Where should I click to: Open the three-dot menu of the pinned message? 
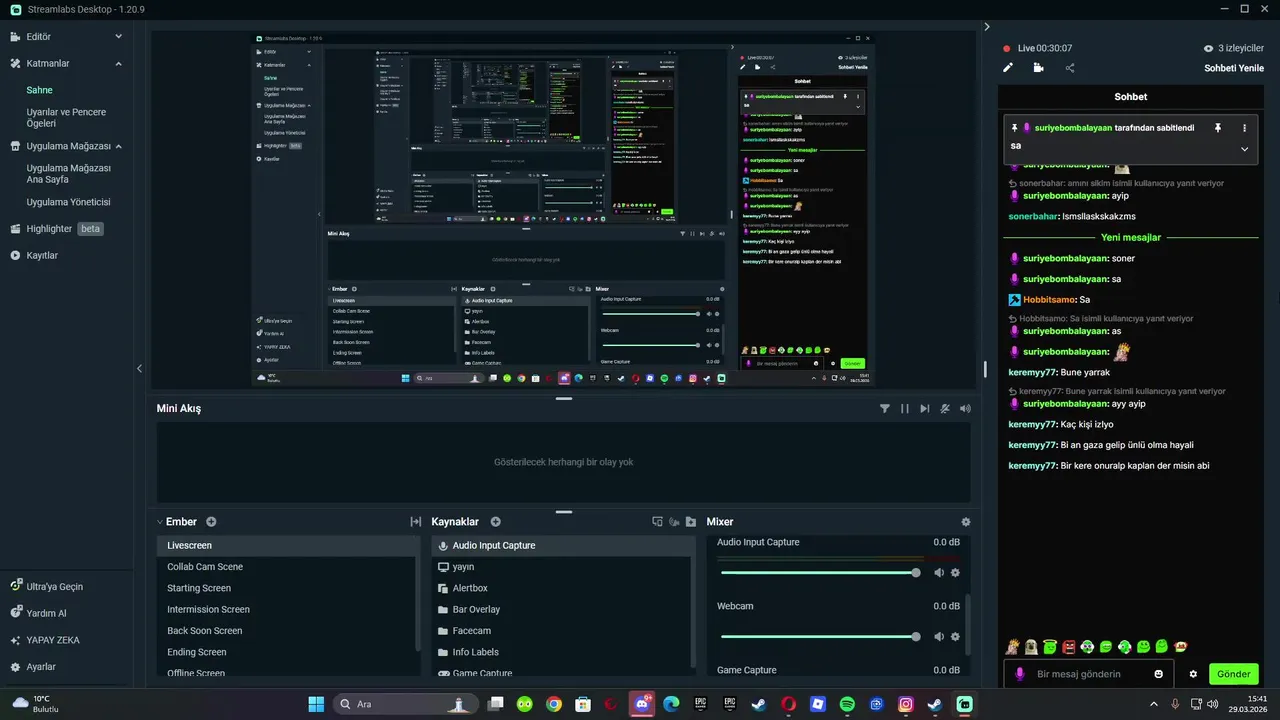tap(1245, 128)
